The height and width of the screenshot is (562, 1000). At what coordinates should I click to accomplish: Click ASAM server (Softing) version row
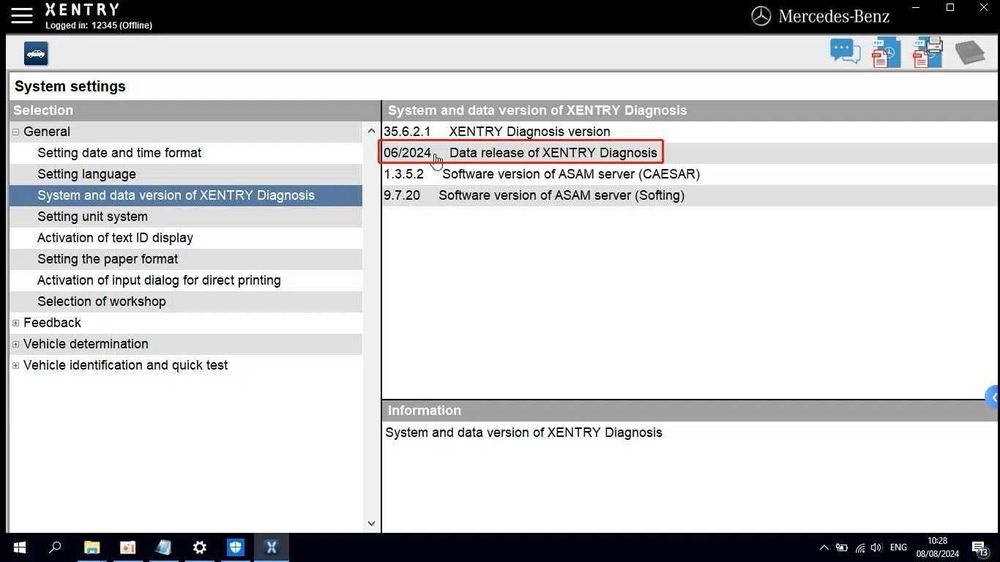click(691, 195)
